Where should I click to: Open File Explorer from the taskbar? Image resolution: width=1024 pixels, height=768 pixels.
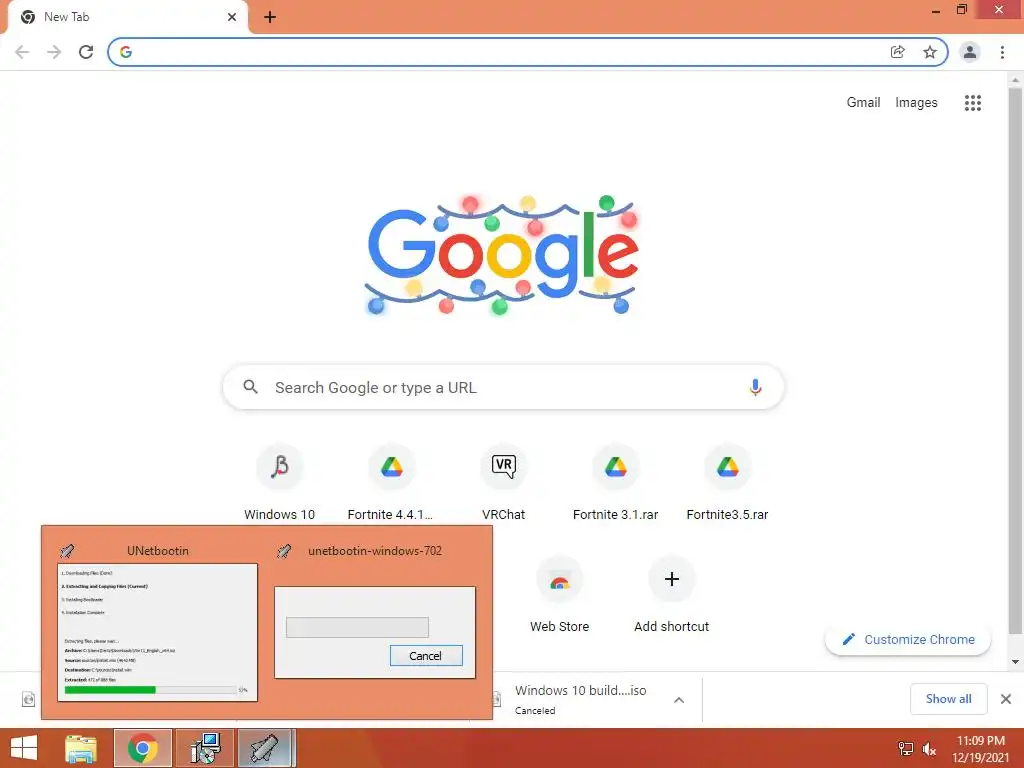coord(80,748)
